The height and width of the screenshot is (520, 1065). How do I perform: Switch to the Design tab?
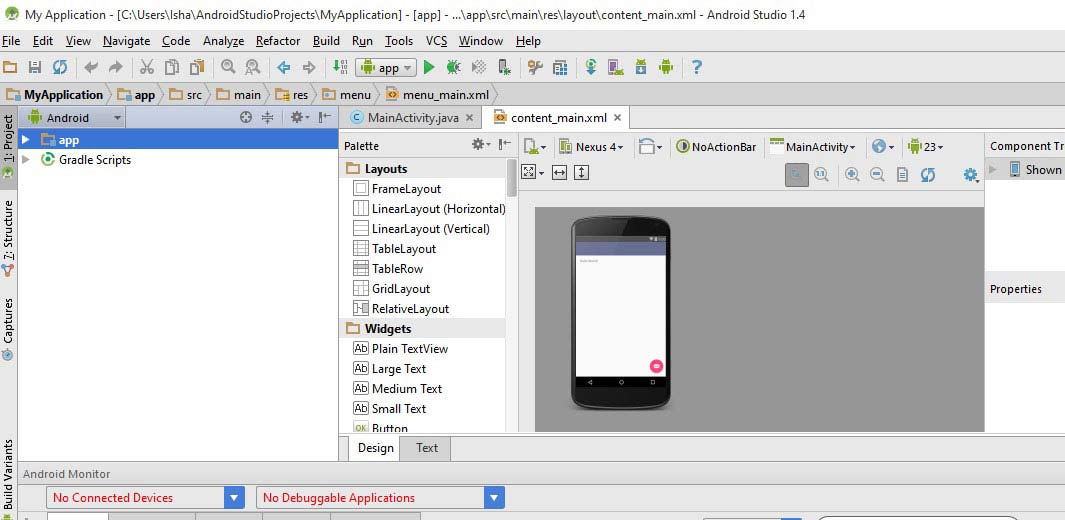point(376,448)
